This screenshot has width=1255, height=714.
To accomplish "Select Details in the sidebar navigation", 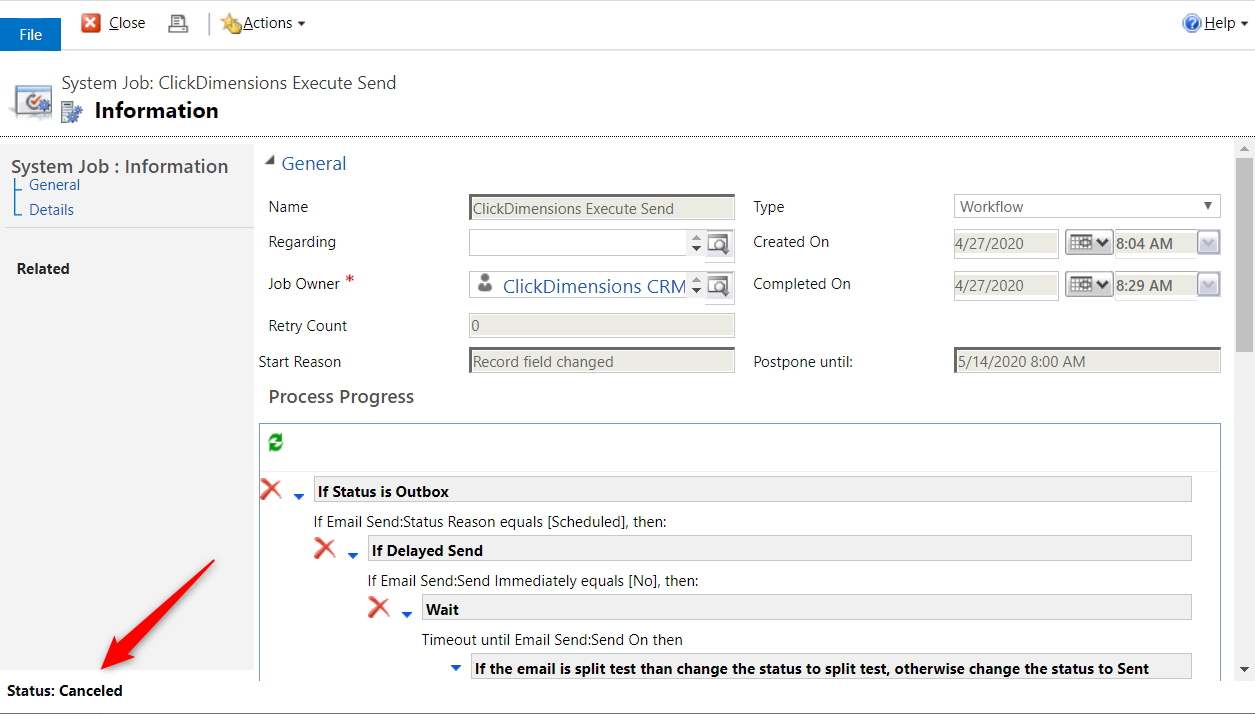I will 54,209.
